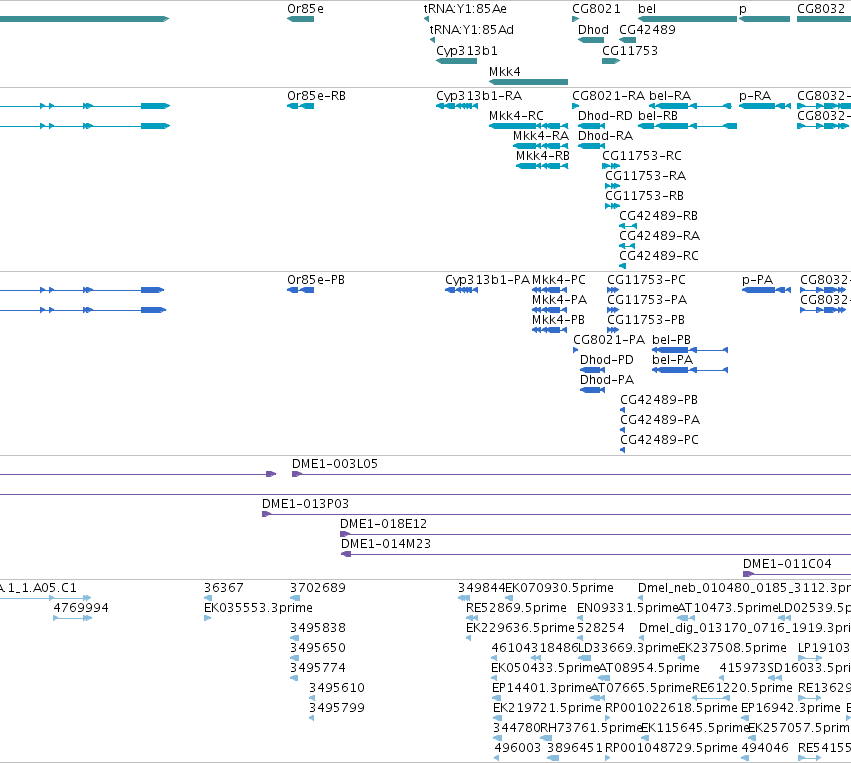
Task: Click the p-PA protein label
Action: click(x=757, y=280)
